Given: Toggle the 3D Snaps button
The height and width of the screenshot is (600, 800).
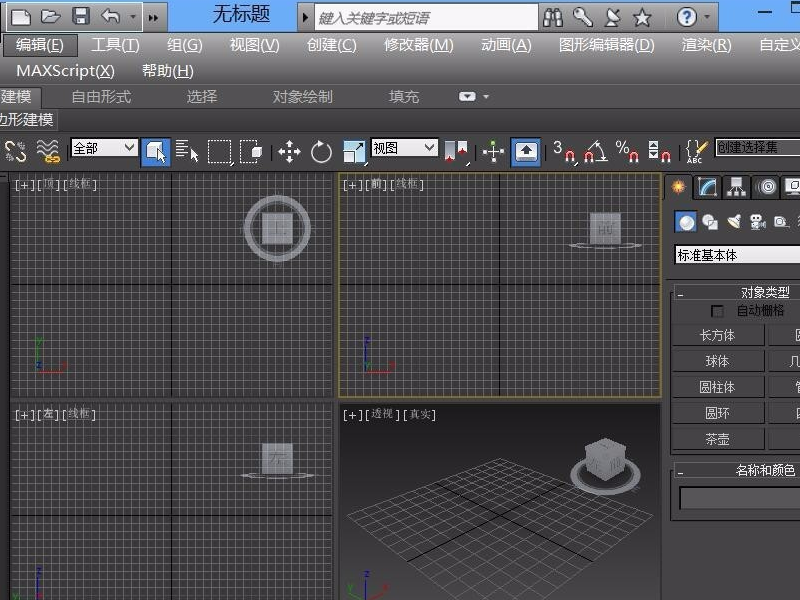Looking at the screenshot, I should (565, 152).
